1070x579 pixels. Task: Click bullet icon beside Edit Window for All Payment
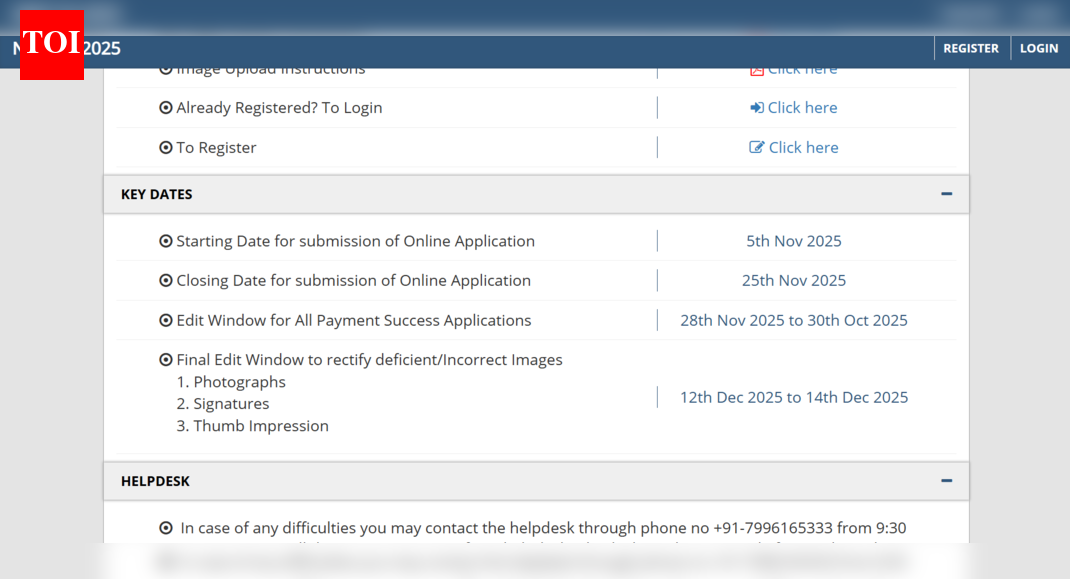tap(166, 320)
